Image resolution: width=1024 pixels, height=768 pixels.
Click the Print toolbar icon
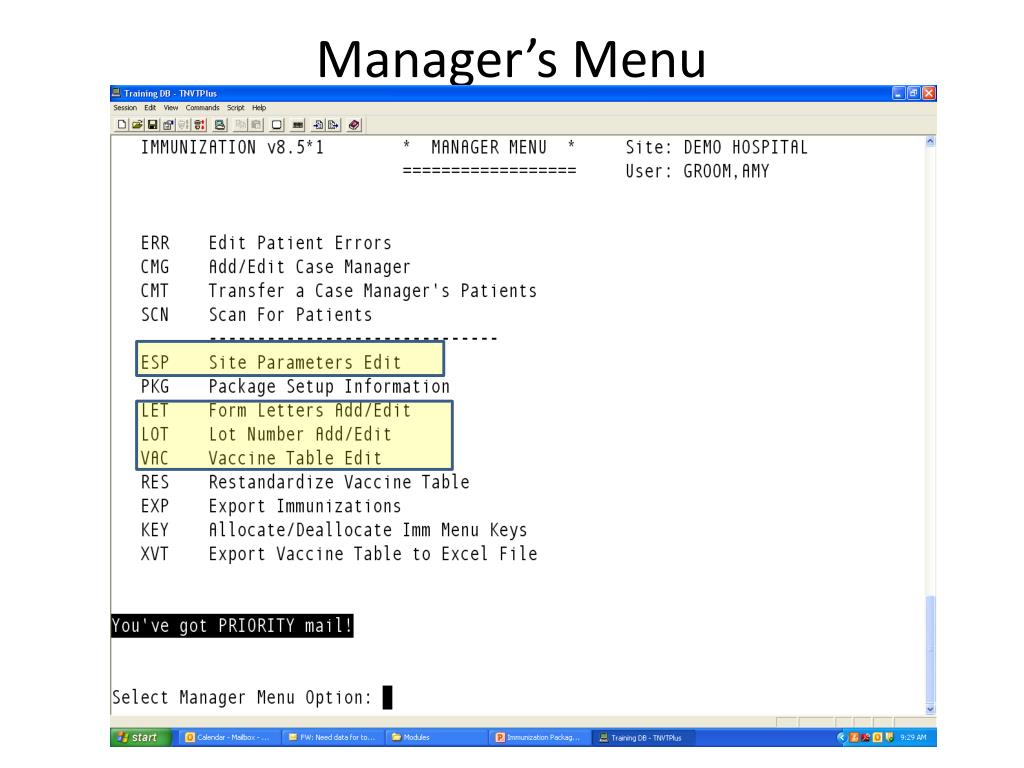[220, 125]
